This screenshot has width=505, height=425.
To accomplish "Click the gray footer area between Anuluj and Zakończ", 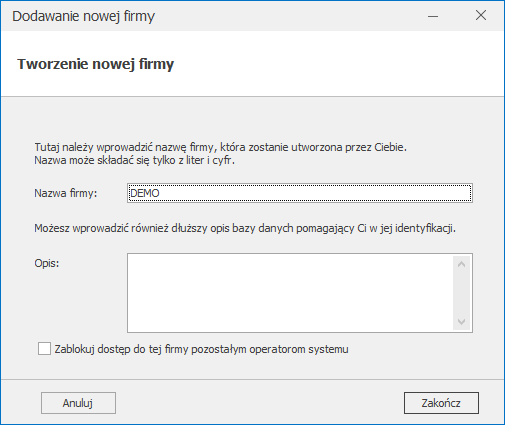I will coord(260,403).
